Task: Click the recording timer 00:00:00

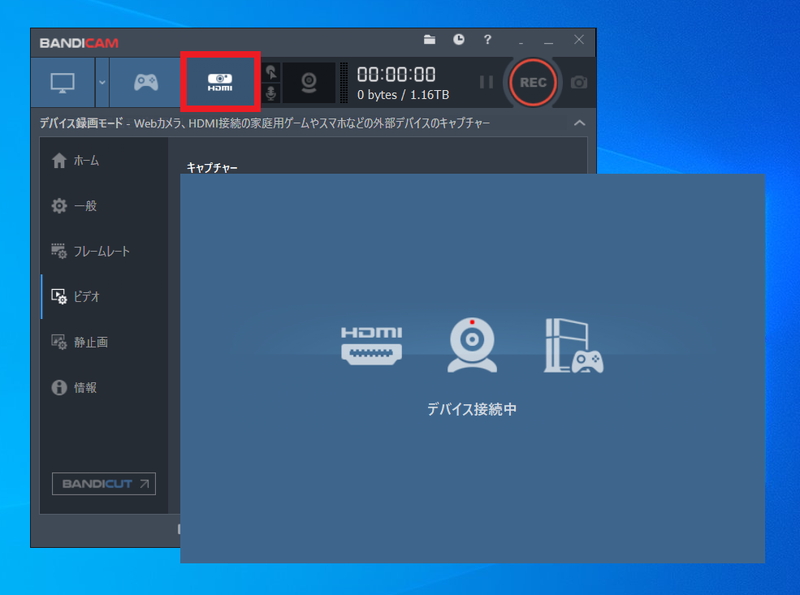Action: 396,75
